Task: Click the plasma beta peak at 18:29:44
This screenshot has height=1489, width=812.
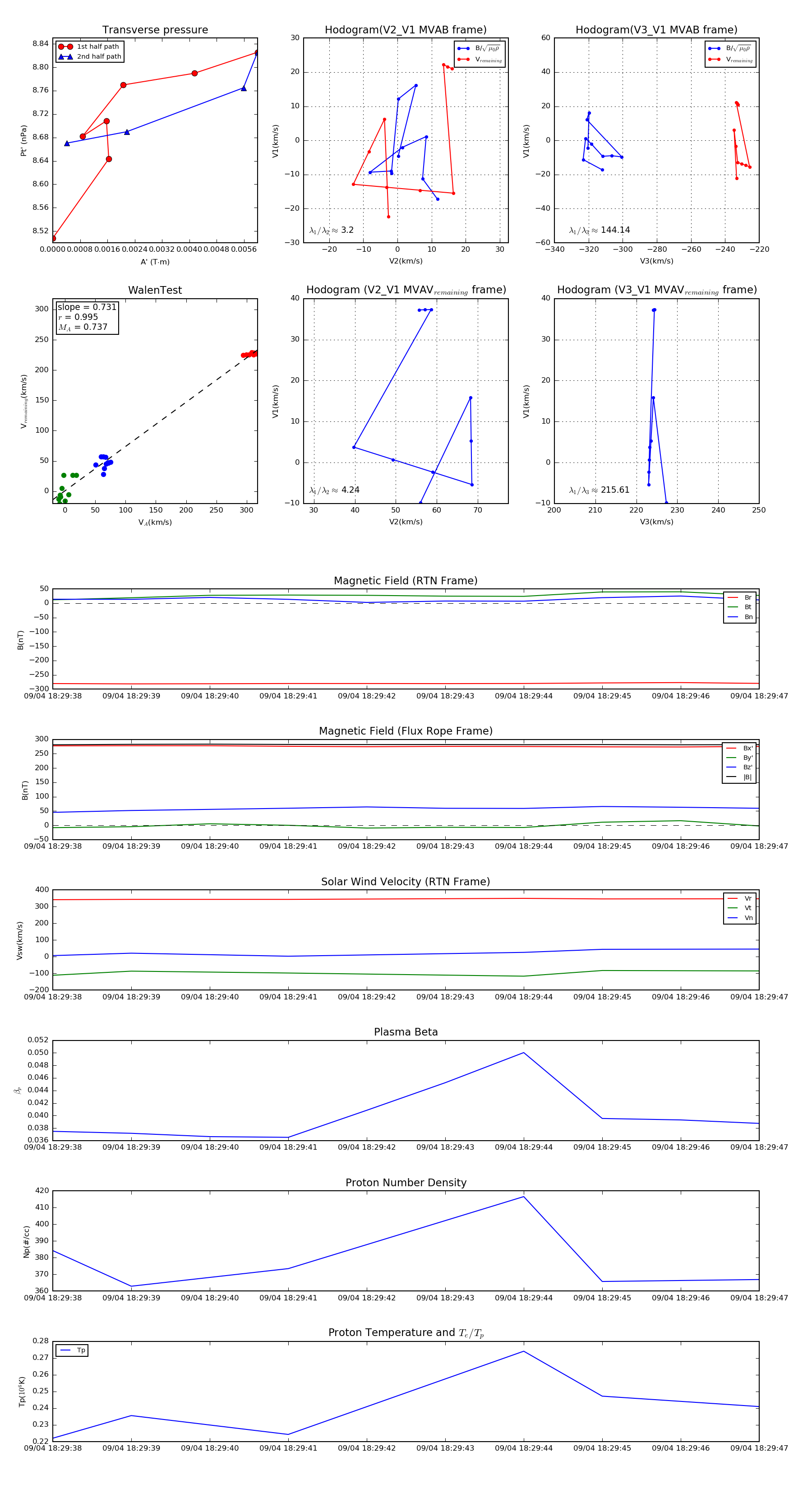Action: [x=524, y=1052]
